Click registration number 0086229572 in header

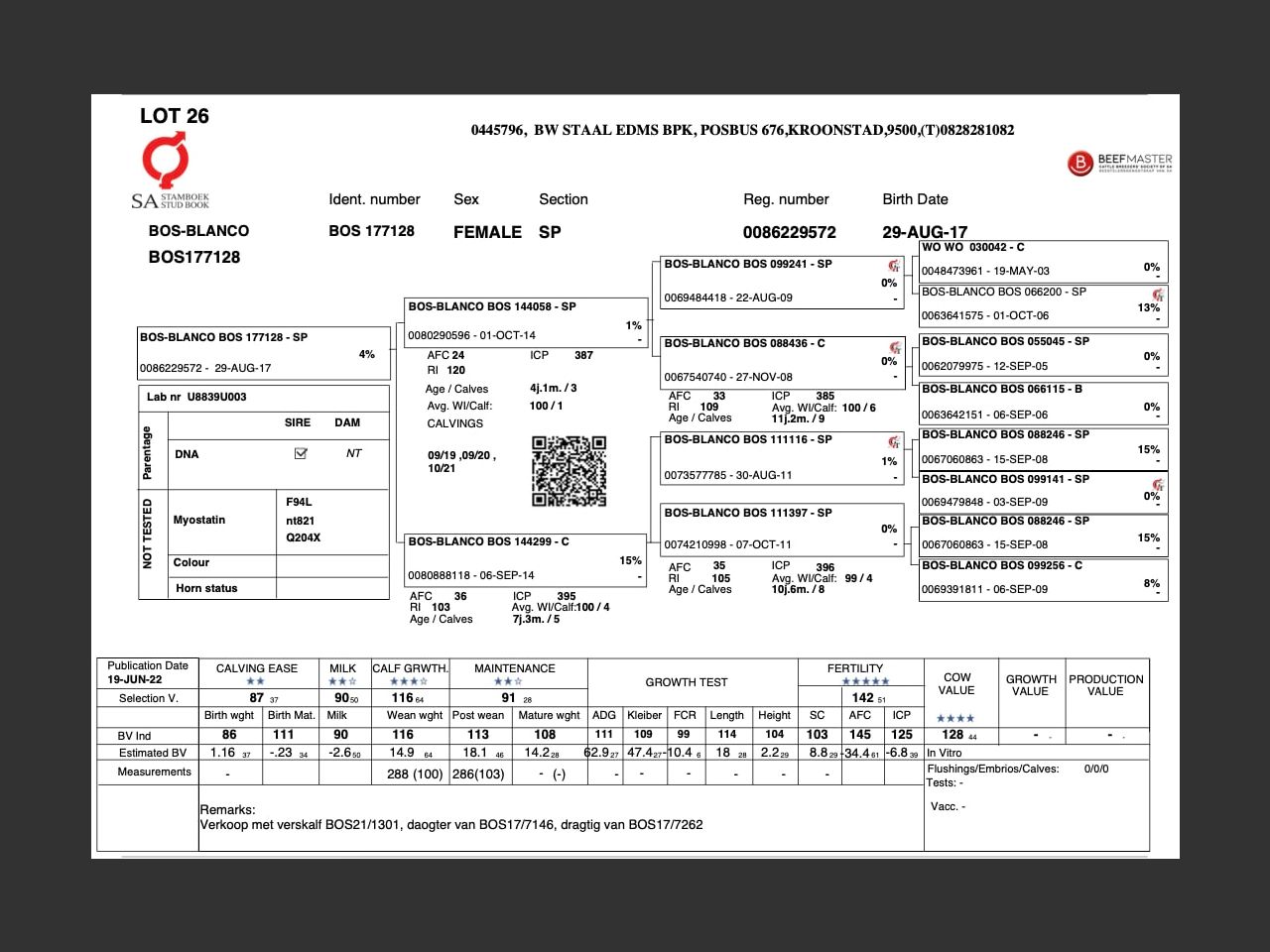click(789, 232)
